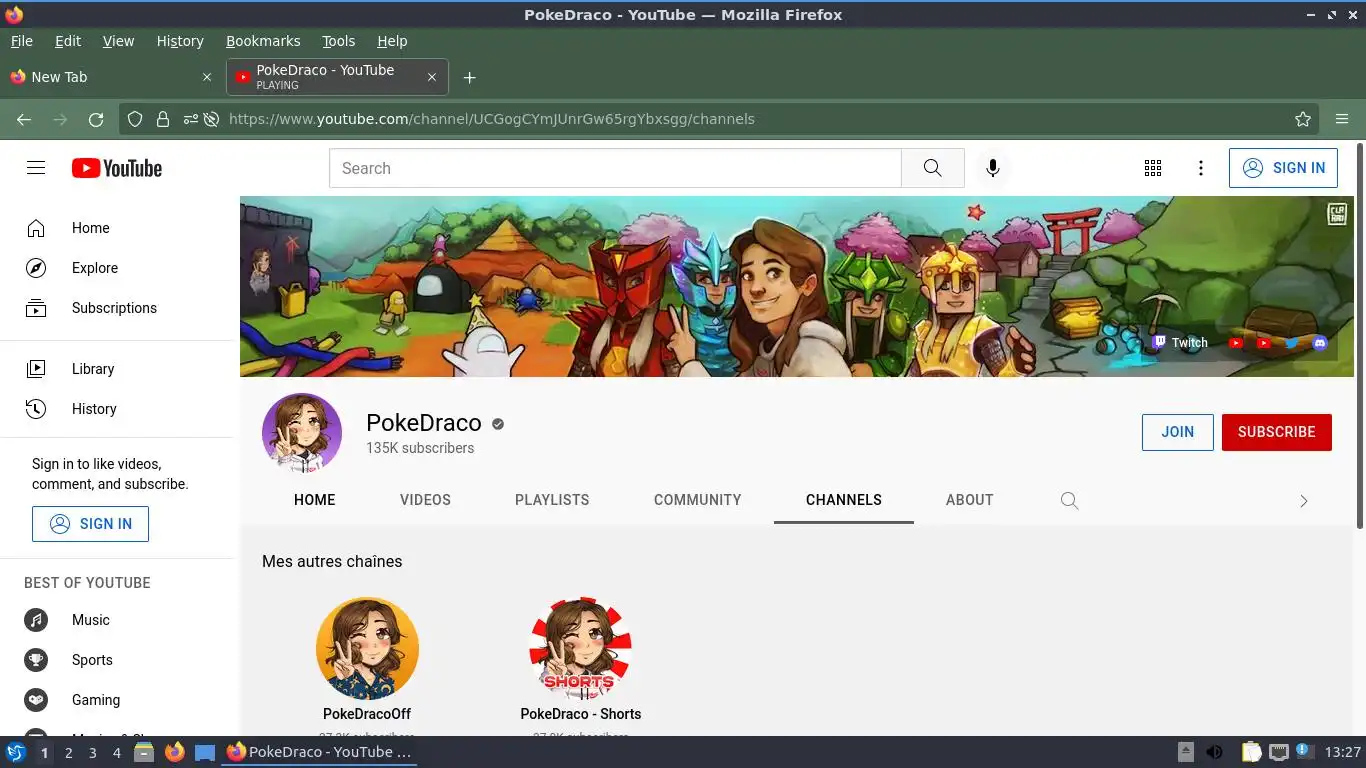
Task: Click SIGN IN in the sidebar
Action: [x=90, y=524]
